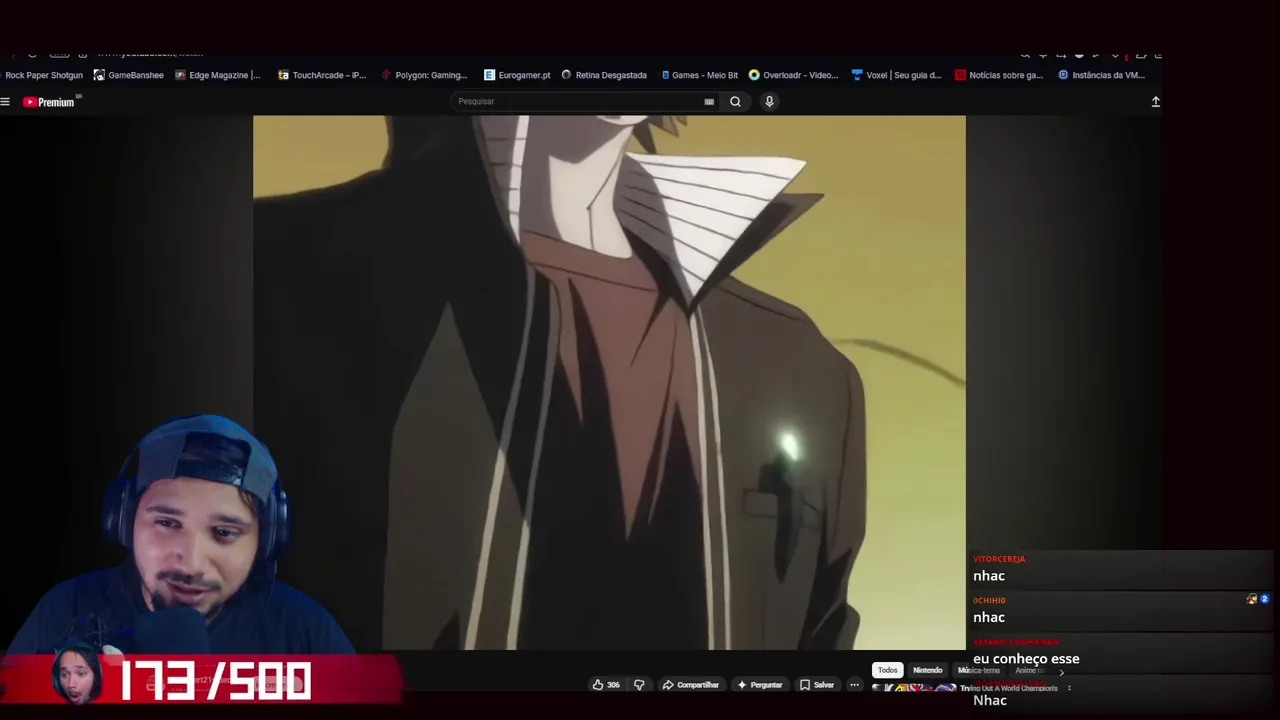Open the on-screen keyboard icon in search
The image size is (1280, 720).
[x=709, y=101]
